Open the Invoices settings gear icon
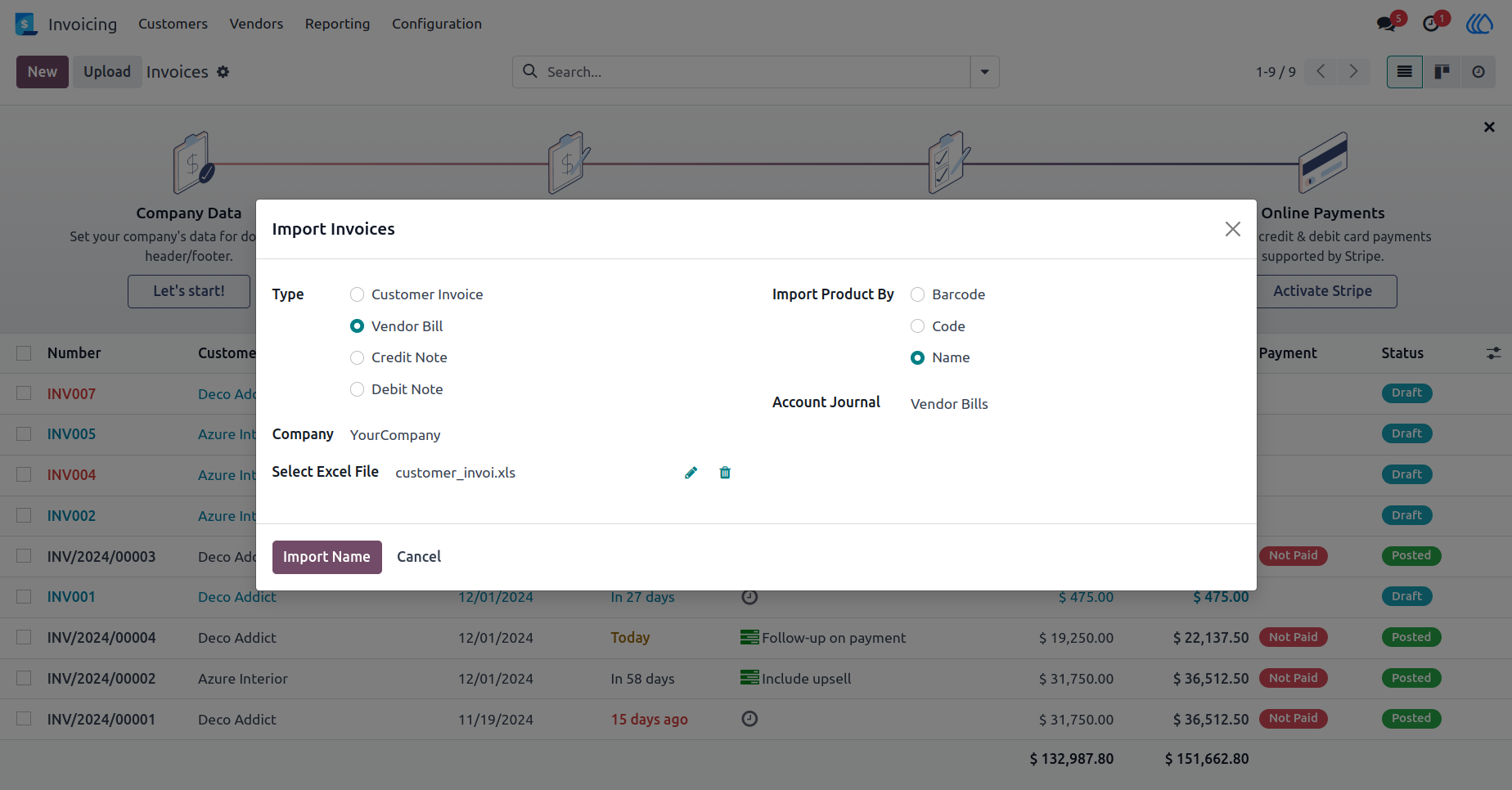This screenshot has width=1512, height=790. 223,72
